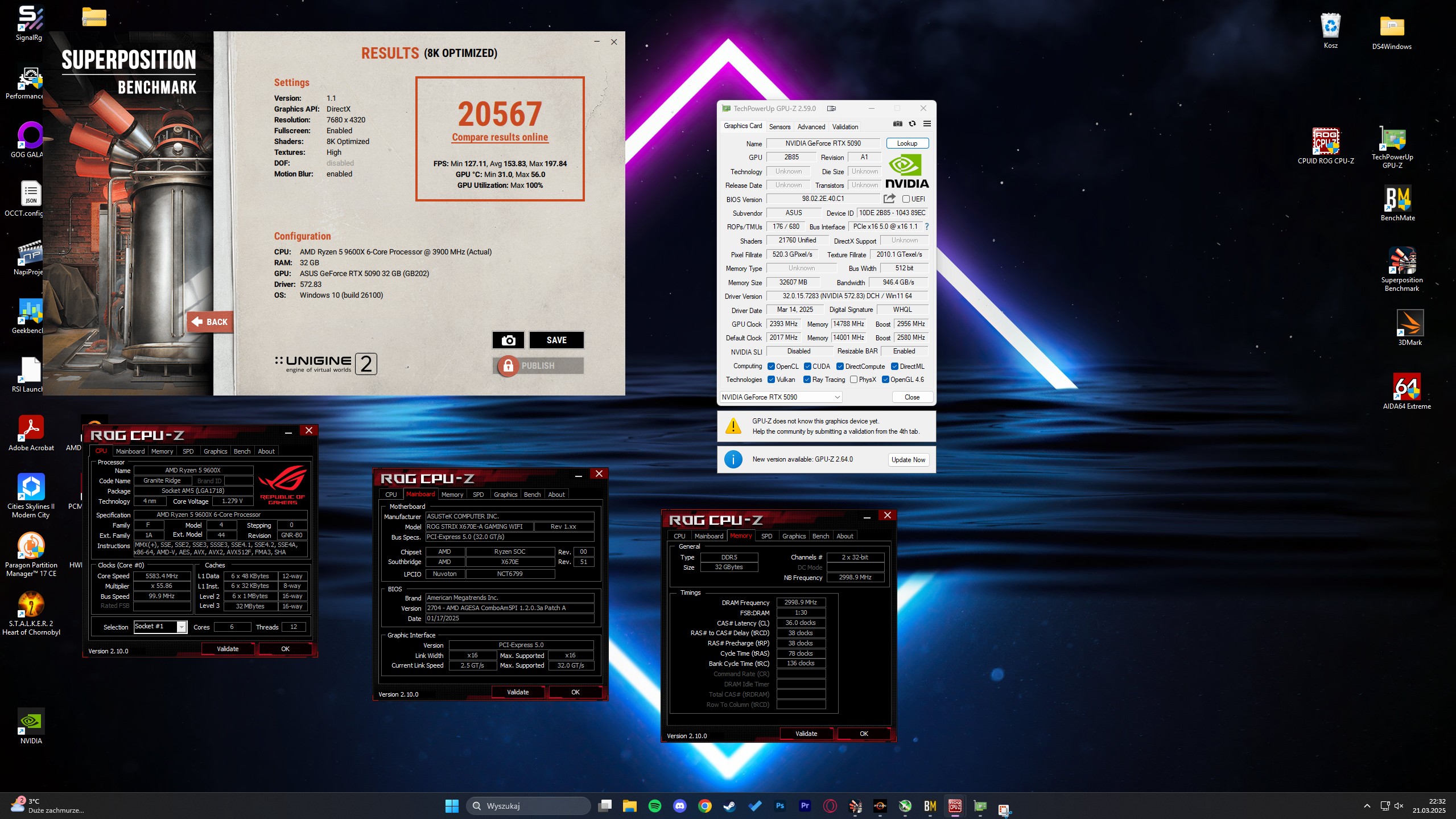The height and width of the screenshot is (819, 1456).
Task: Click Validate in the Memory CPU-Z window
Action: 806,734
